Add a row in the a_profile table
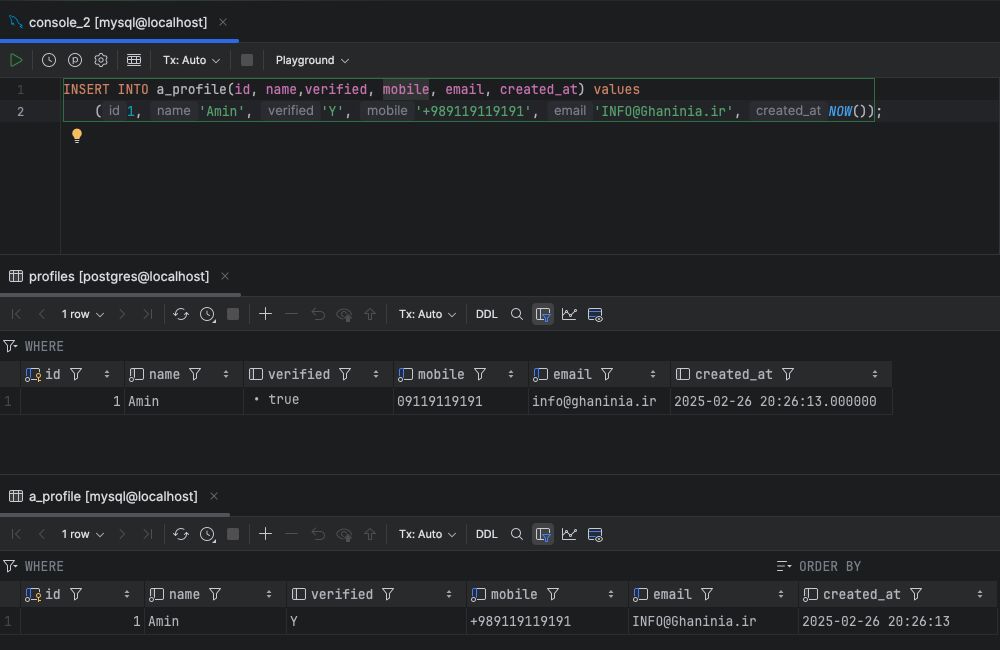 click(x=265, y=534)
